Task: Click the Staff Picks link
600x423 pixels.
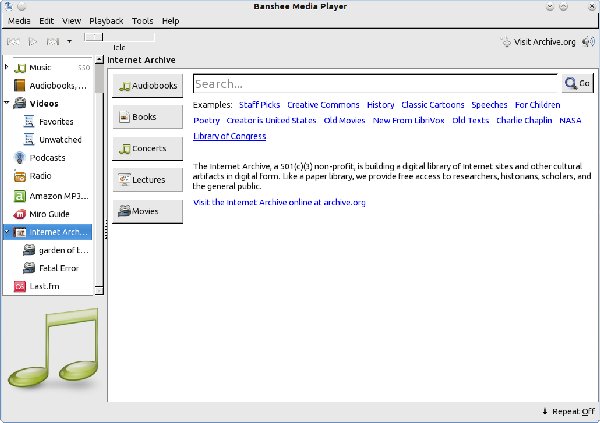Action: point(259,105)
